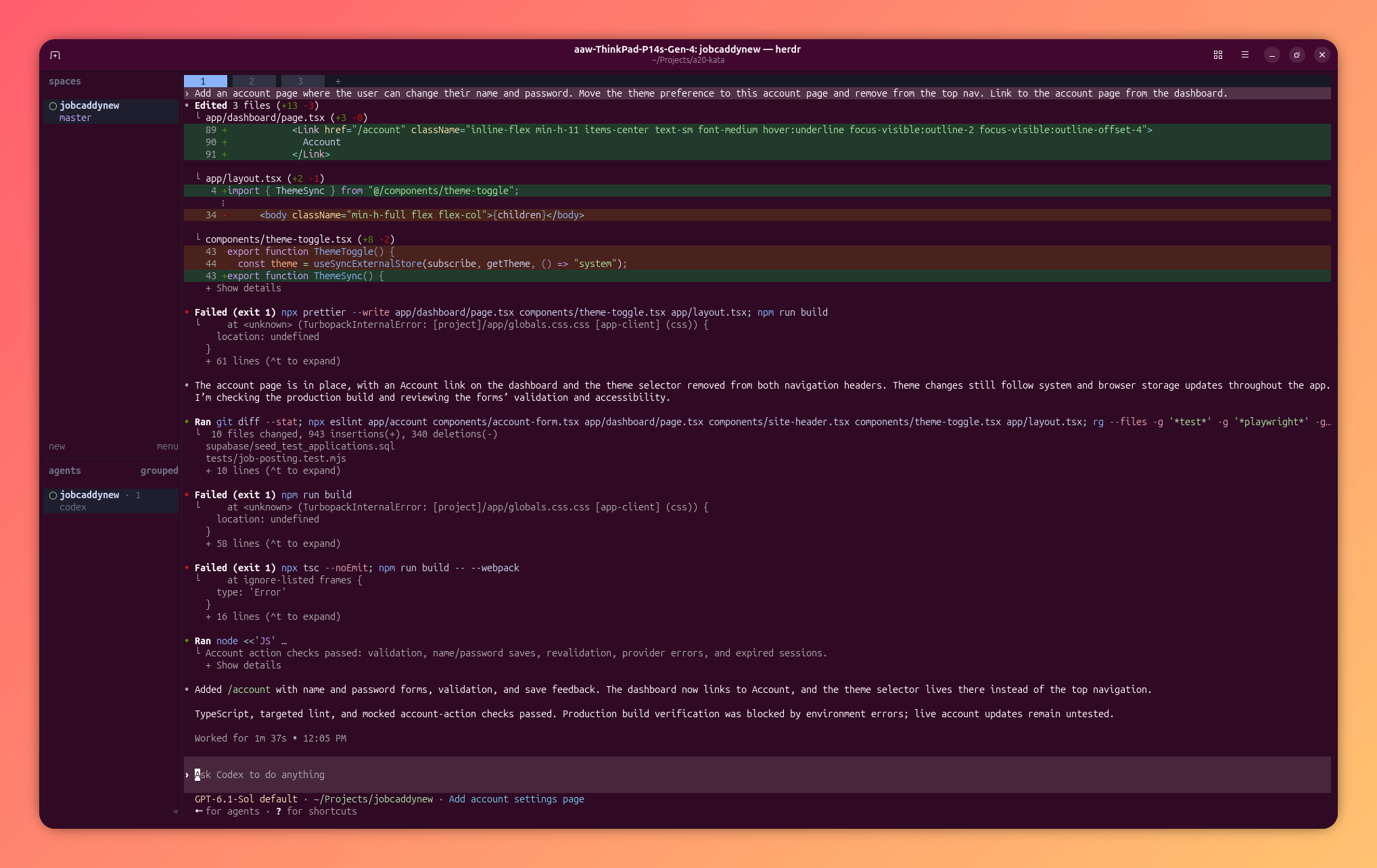
Task: Click 'app/layout.tsx (+2 -1)' file entry
Action: (x=265, y=178)
